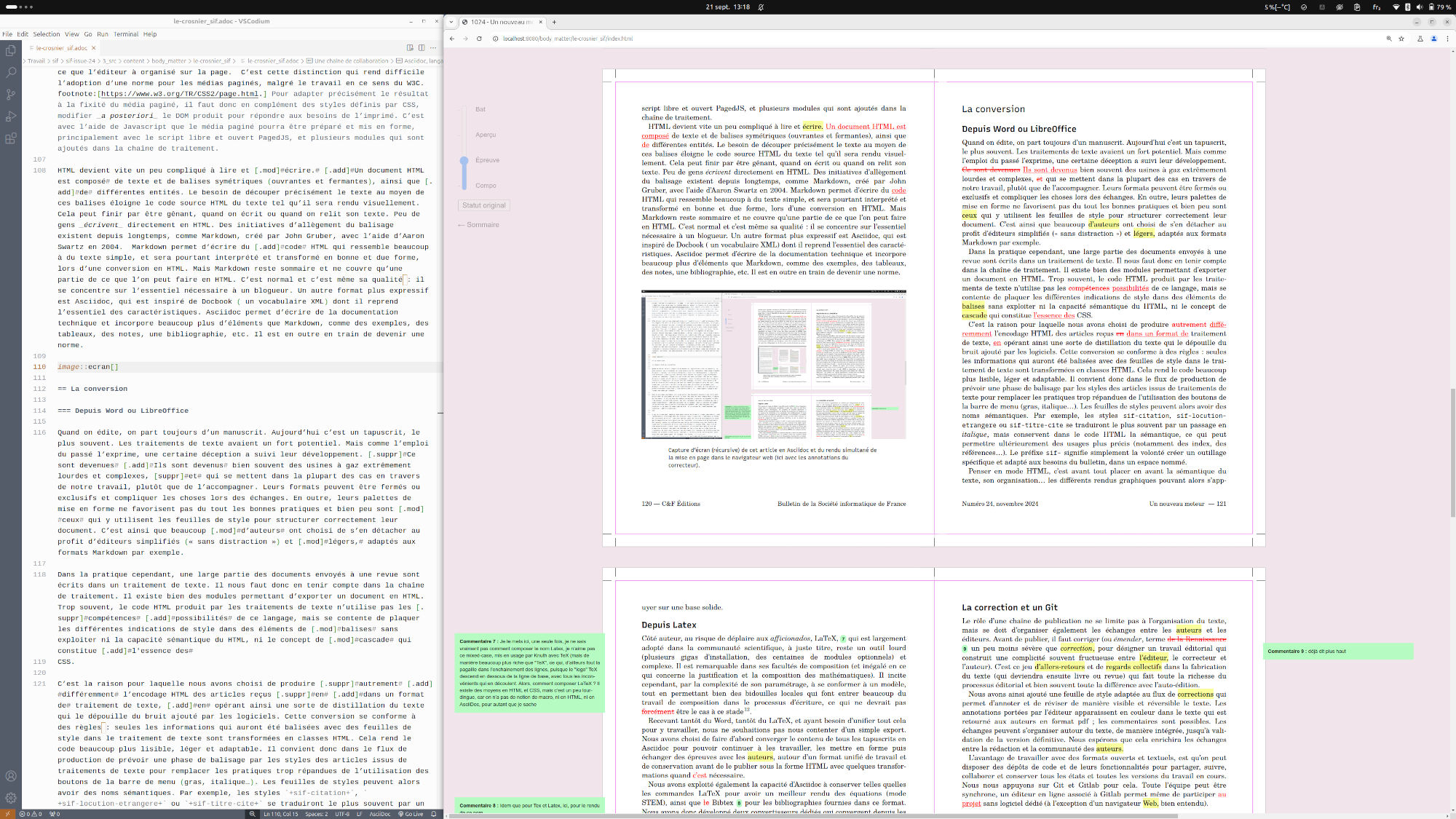This screenshot has height=819, width=1456.
Task: Open the Explorer icon in VSCodium activity bar
Action: [10, 51]
